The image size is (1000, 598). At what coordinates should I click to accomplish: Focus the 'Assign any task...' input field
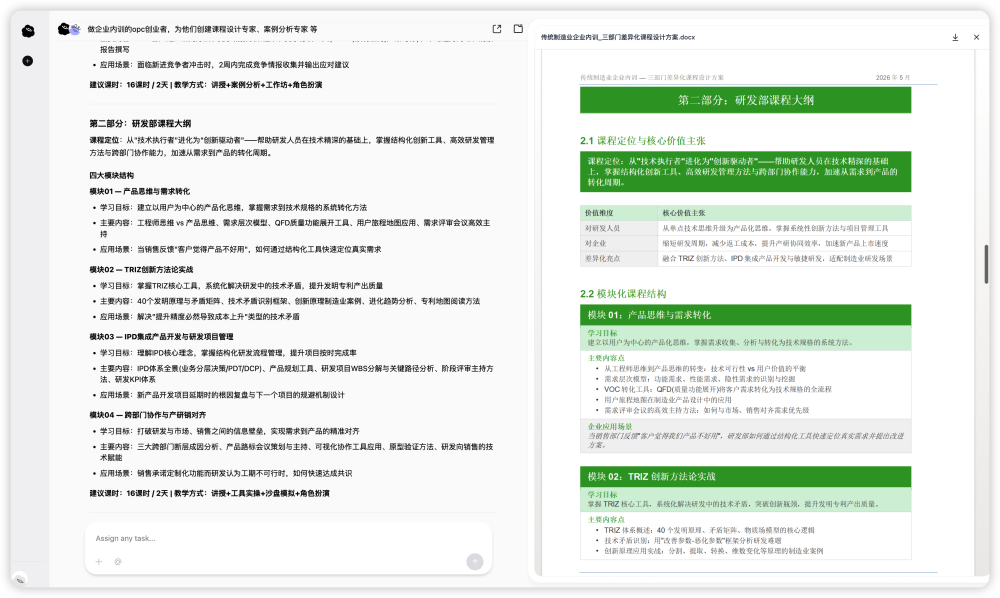[x=287, y=539]
